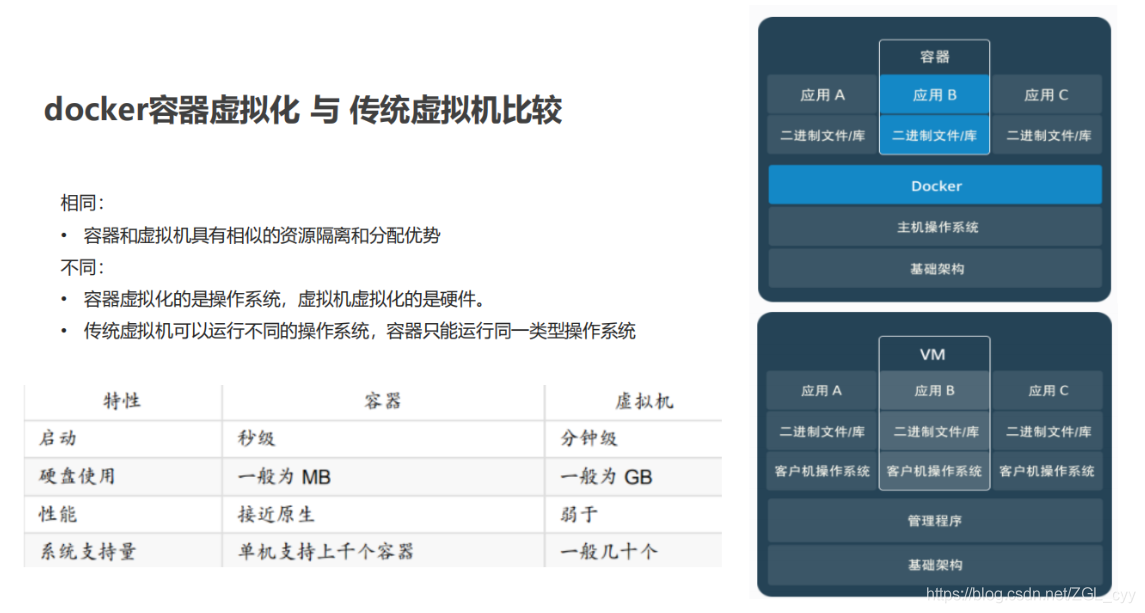The image size is (1145, 613).
Task: Click '应用 A' block in the VM diagram
Action: [x=822, y=391]
